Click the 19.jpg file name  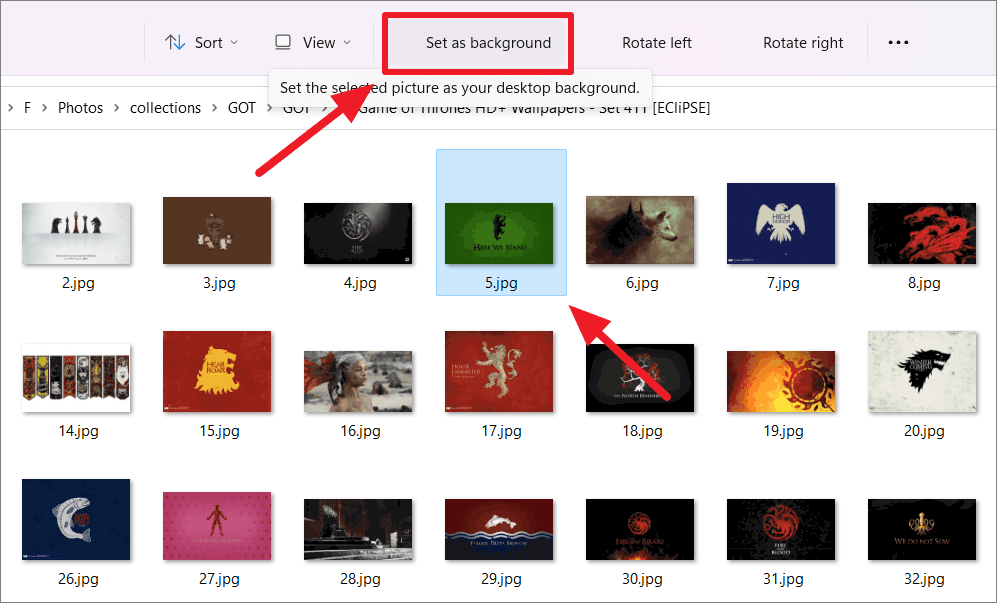(783, 431)
